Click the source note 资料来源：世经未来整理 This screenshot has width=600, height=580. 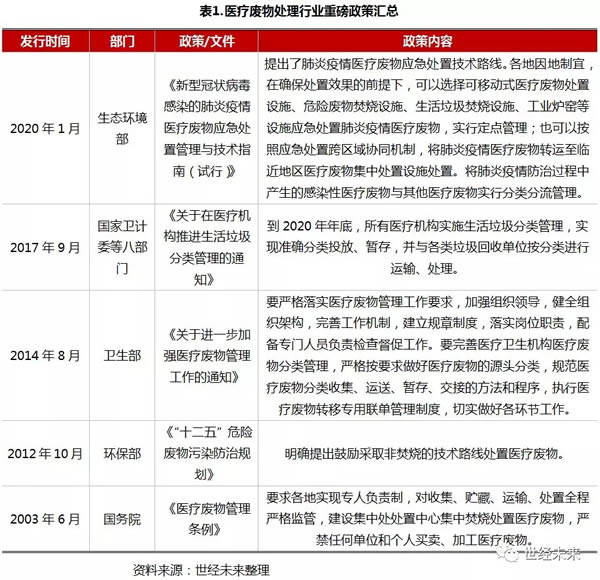[201, 570]
